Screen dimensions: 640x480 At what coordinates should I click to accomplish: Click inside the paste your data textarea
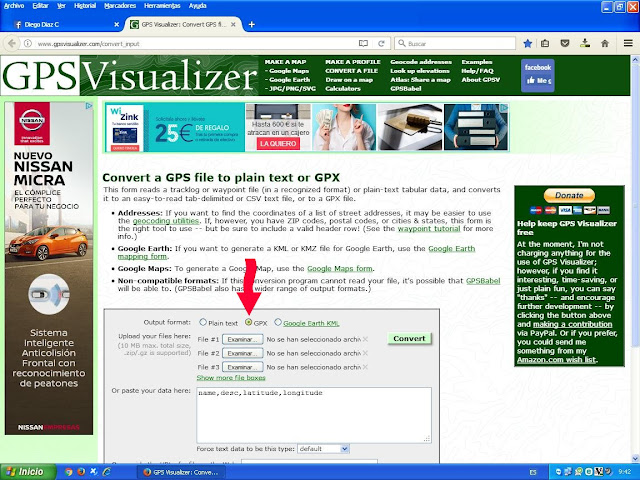pyautogui.click(x=313, y=415)
